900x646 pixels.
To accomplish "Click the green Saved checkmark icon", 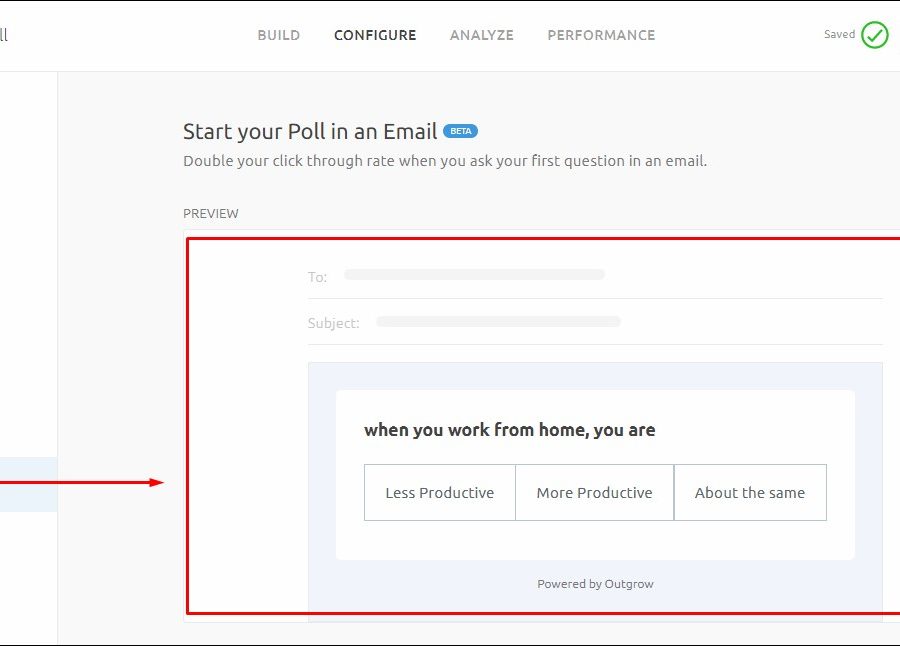I will click(x=874, y=35).
